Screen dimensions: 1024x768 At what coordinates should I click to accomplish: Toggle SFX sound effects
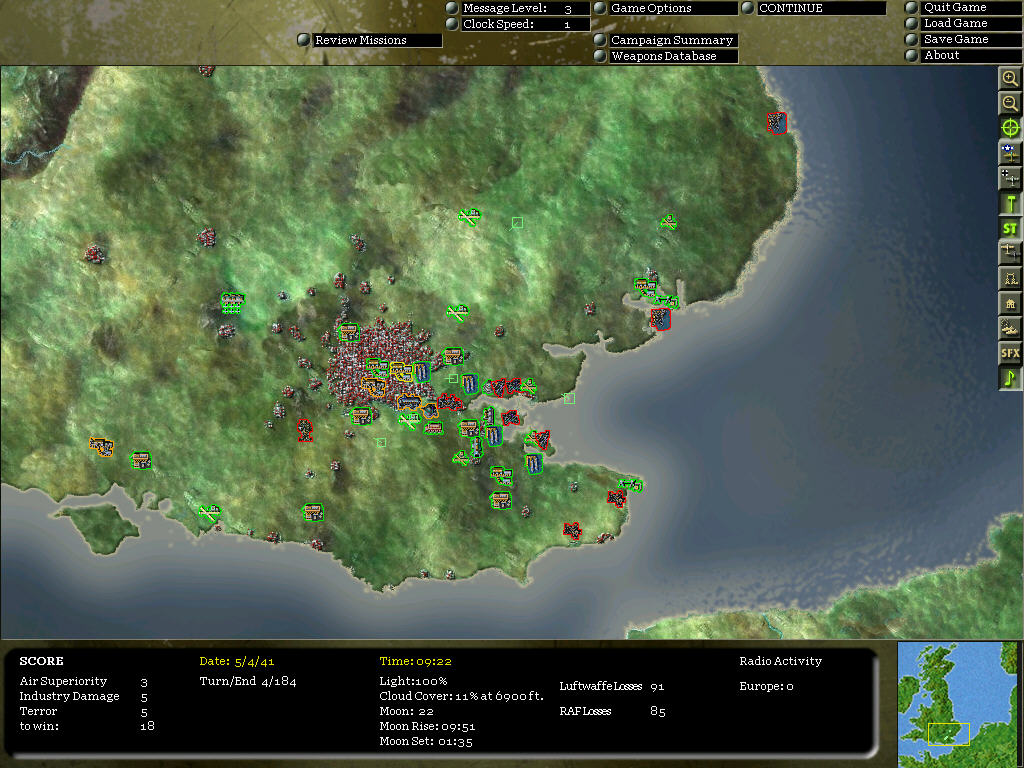pyautogui.click(x=1010, y=353)
